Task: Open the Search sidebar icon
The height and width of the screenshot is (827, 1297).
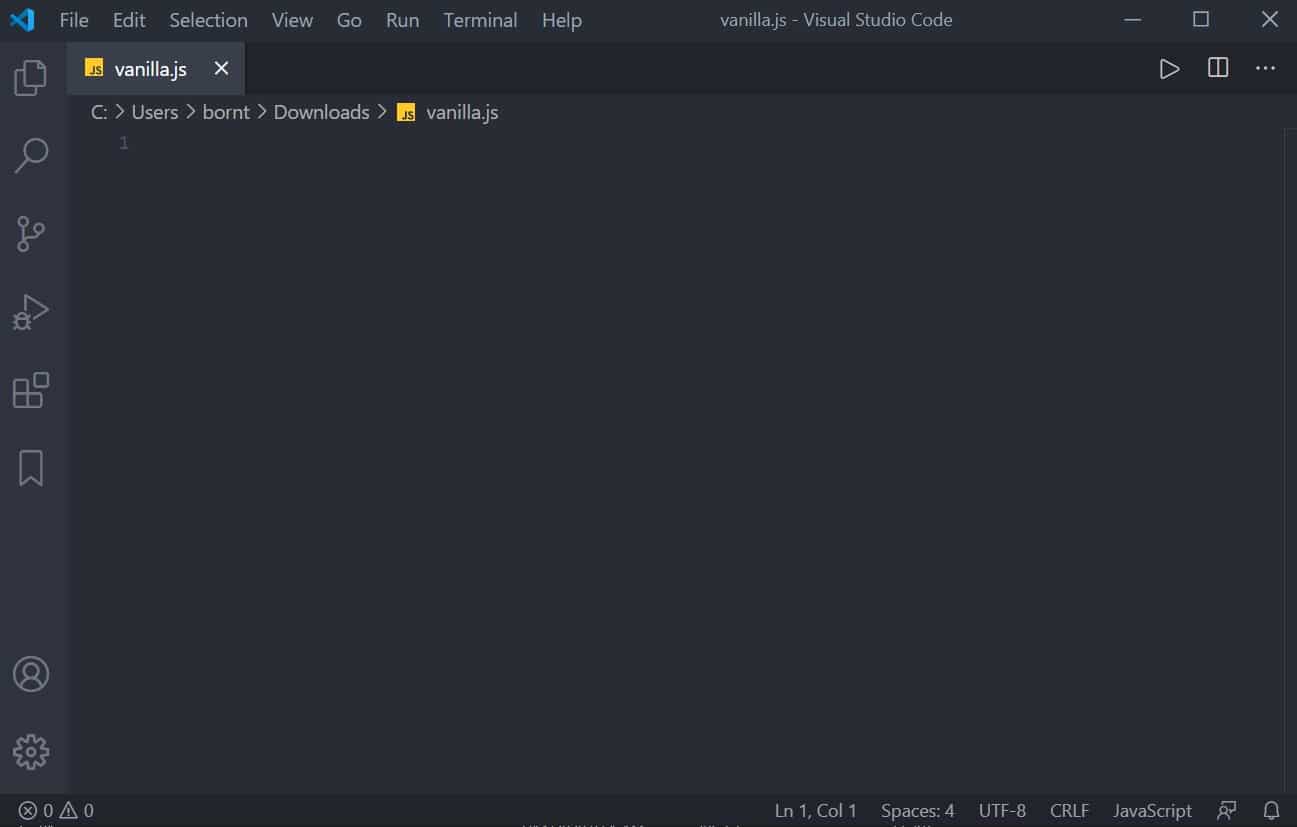Action: (31, 155)
